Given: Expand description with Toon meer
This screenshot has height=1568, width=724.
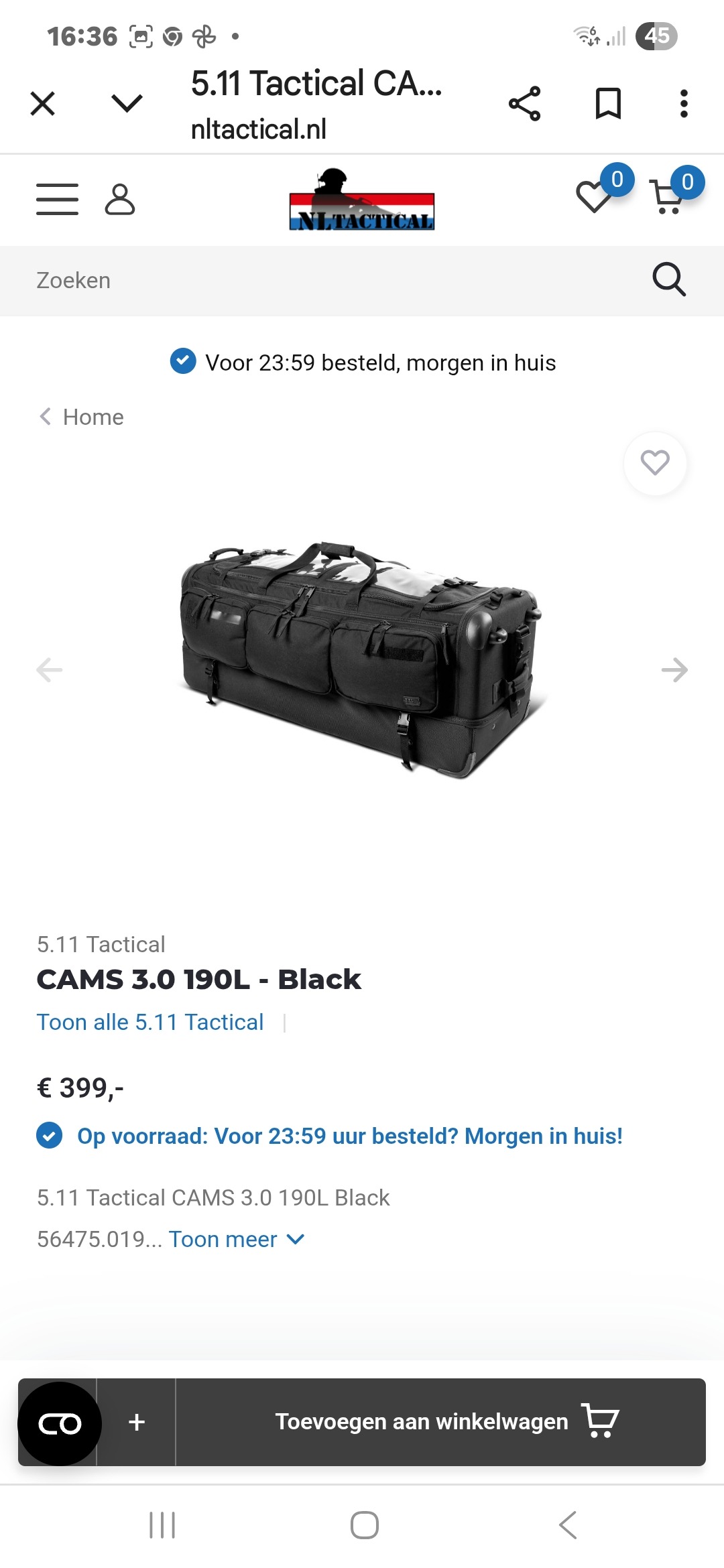Looking at the screenshot, I should (237, 1240).
